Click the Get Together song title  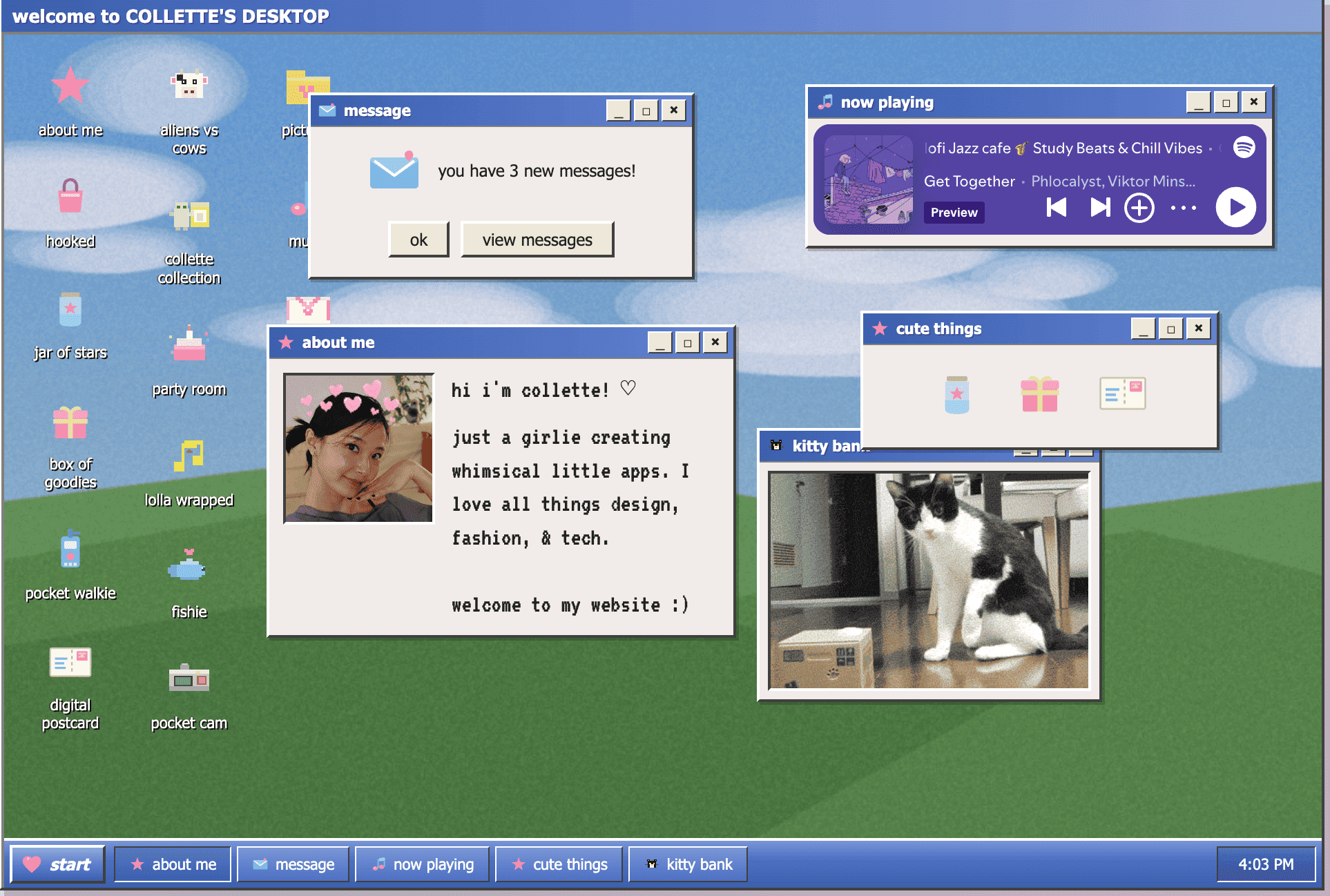pyautogui.click(x=970, y=181)
